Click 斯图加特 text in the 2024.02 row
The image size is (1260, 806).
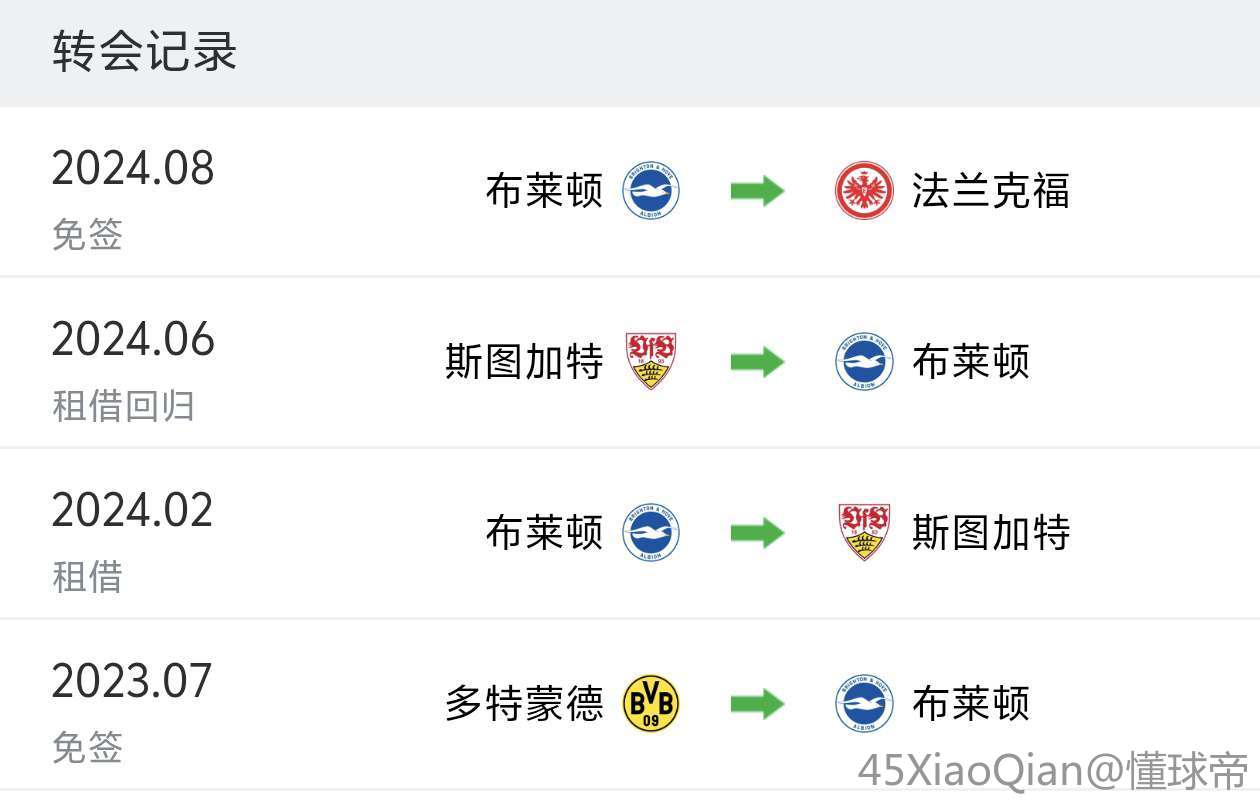click(x=990, y=532)
